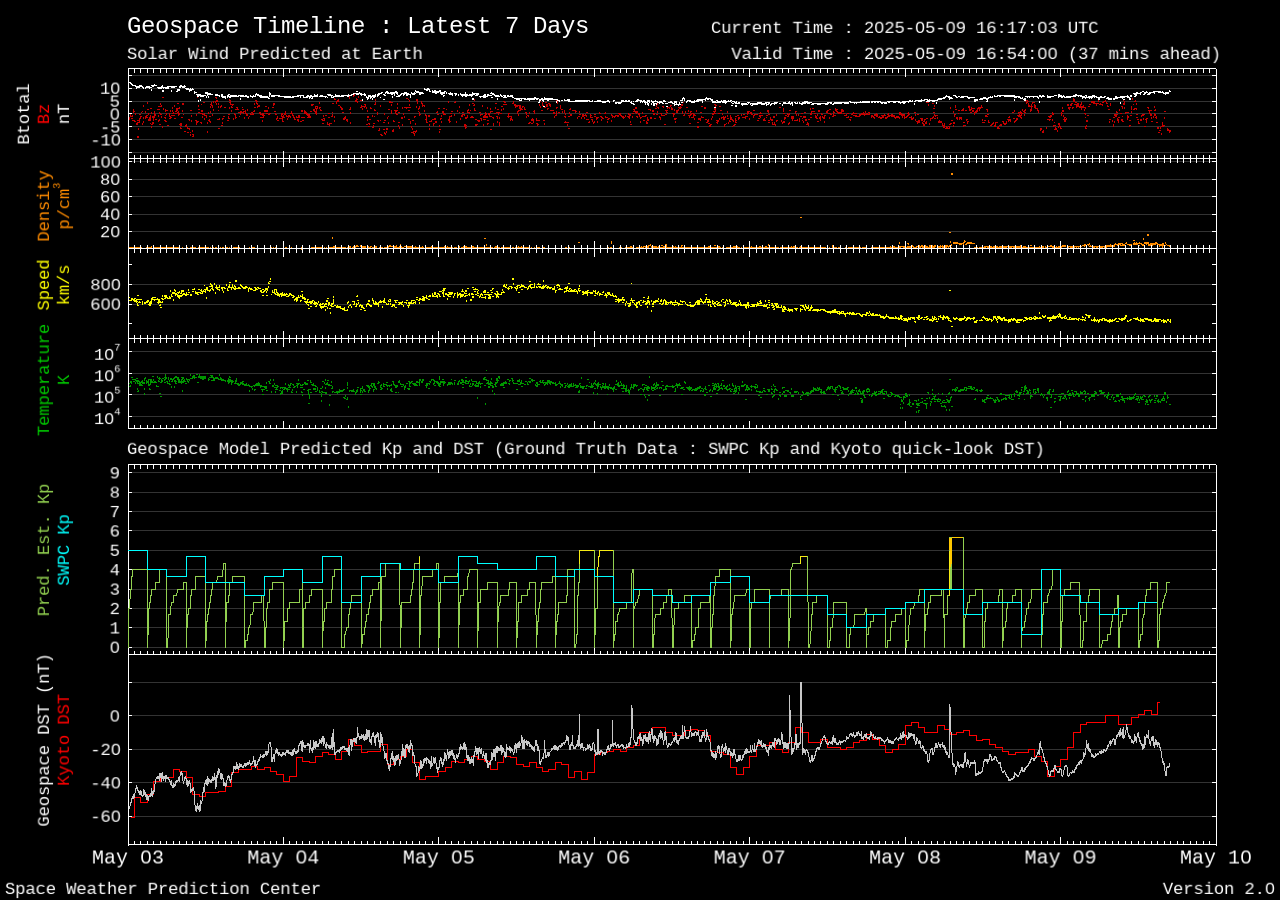Click the May 05 date label
Screen dimensions: 1280x900
click(x=439, y=857)
